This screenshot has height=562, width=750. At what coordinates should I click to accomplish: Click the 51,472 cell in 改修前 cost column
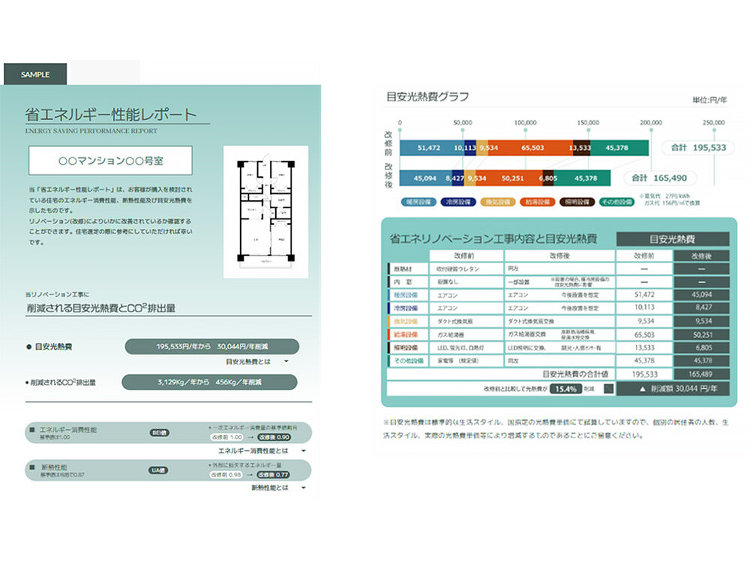644,295
